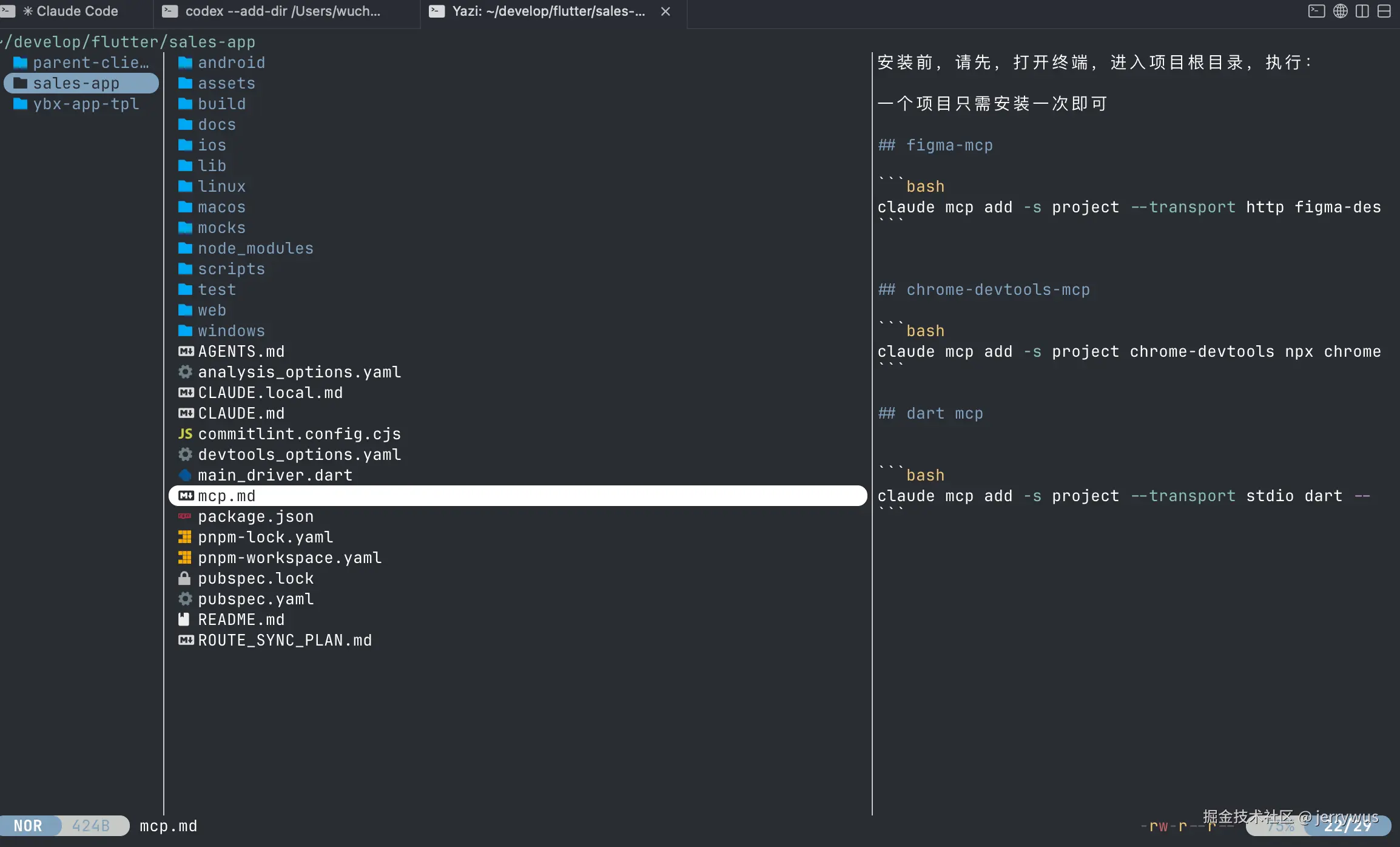Click the Dart icon beside main_driver.dart

185,475
